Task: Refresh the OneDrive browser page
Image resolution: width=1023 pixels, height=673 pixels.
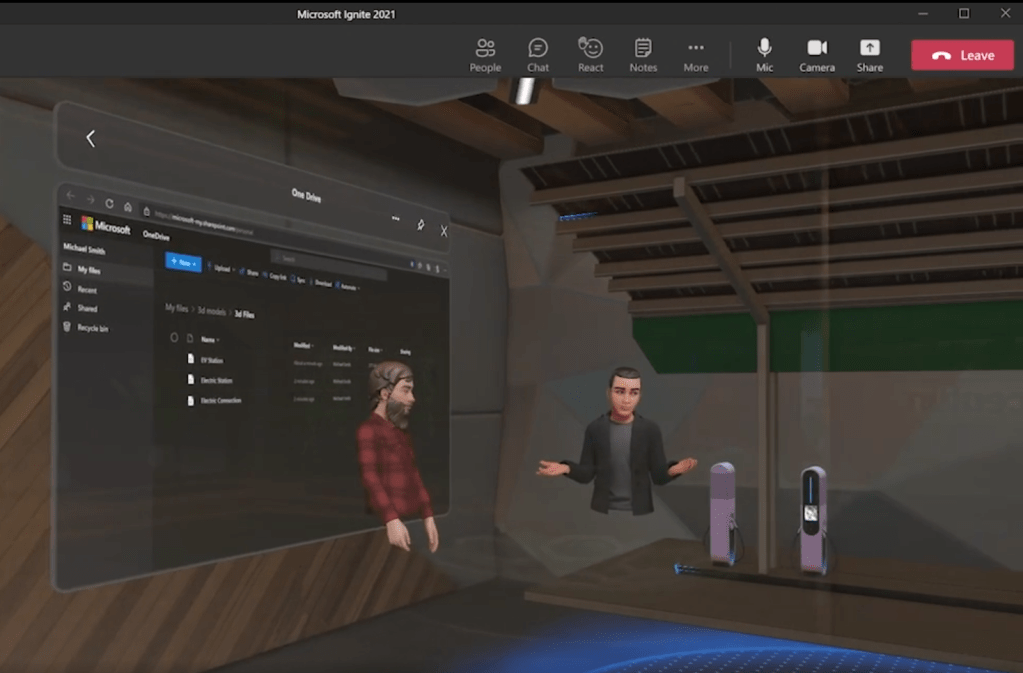Action: point(108,203)
